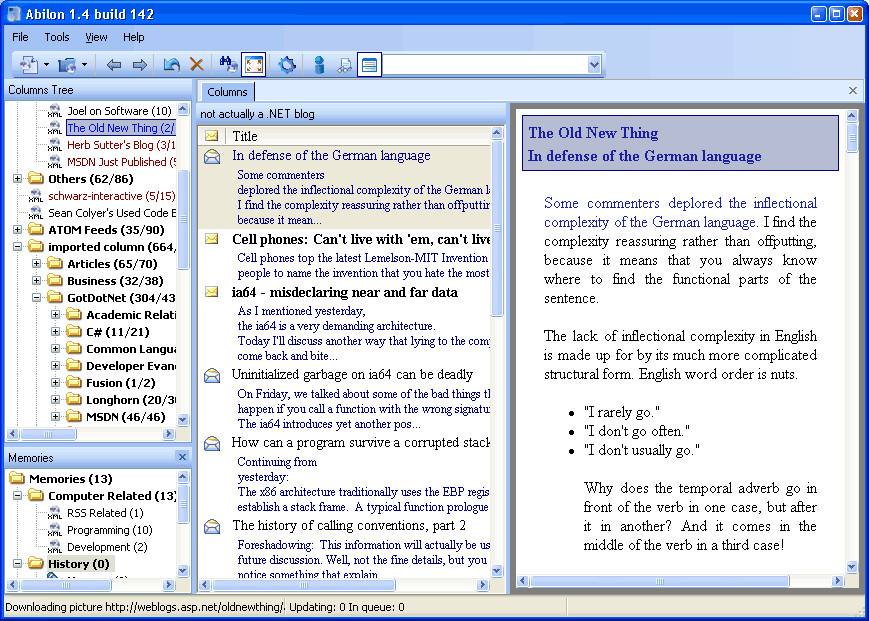This screenshot has width=869, height=621.
Task: Click the article preview horizontal scrollbar thumb
Action: (660, 581)
